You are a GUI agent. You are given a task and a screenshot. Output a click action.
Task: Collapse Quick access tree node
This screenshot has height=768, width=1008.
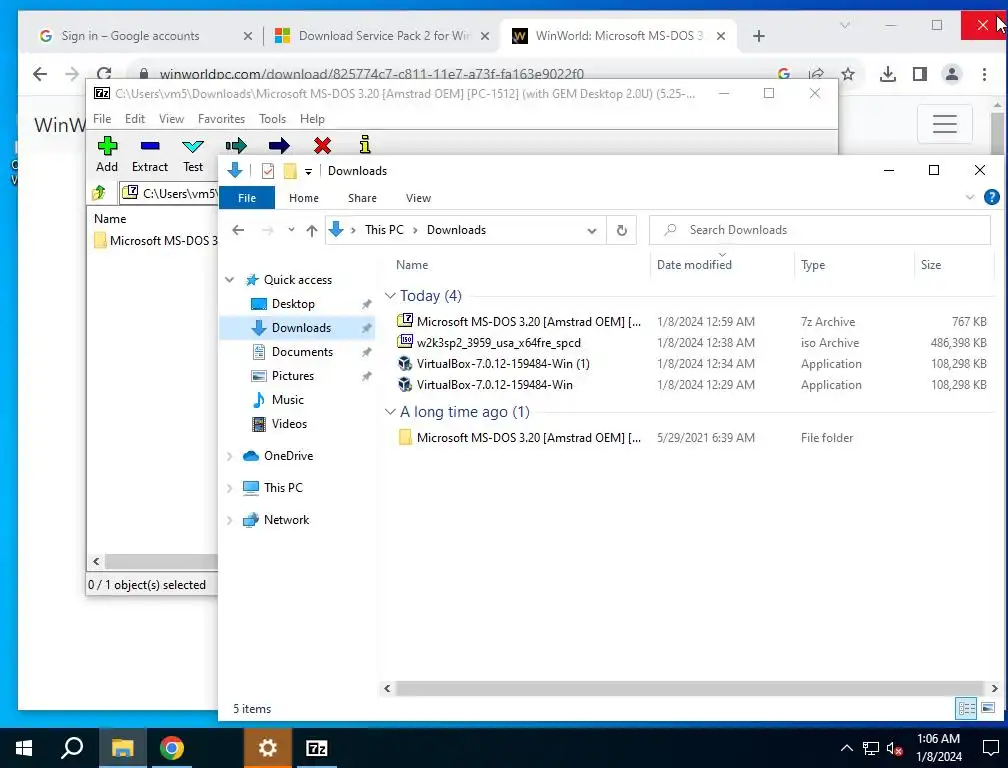point(230,280)
